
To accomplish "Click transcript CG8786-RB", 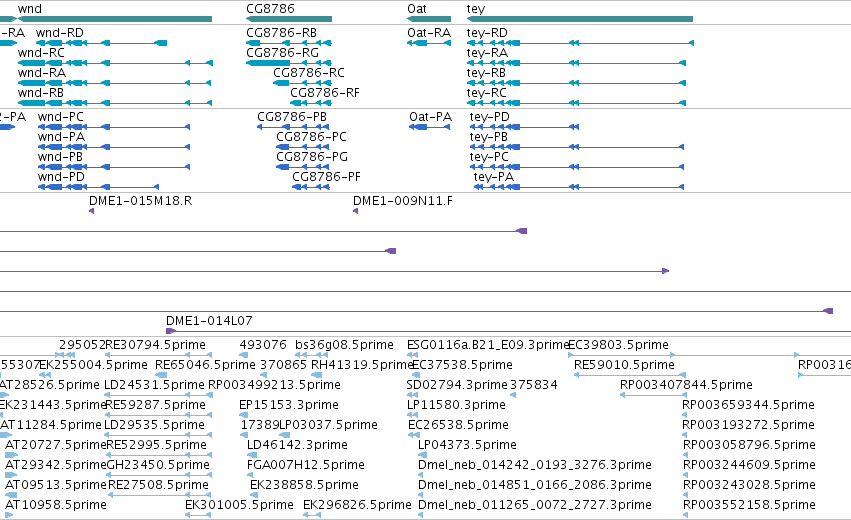I will point(281,33).
